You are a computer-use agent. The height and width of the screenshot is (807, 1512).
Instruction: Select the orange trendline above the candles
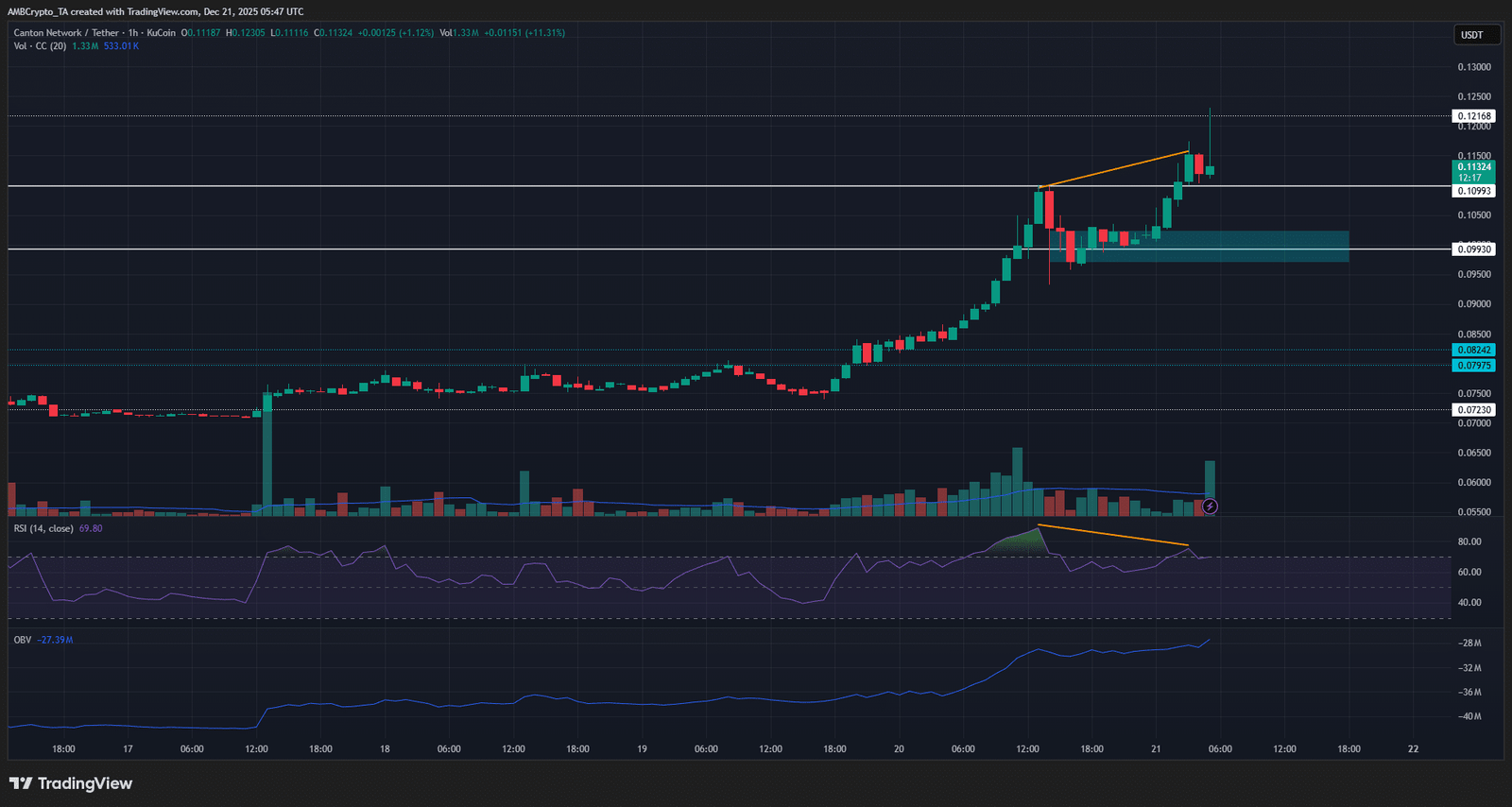tap(1113, 169)
